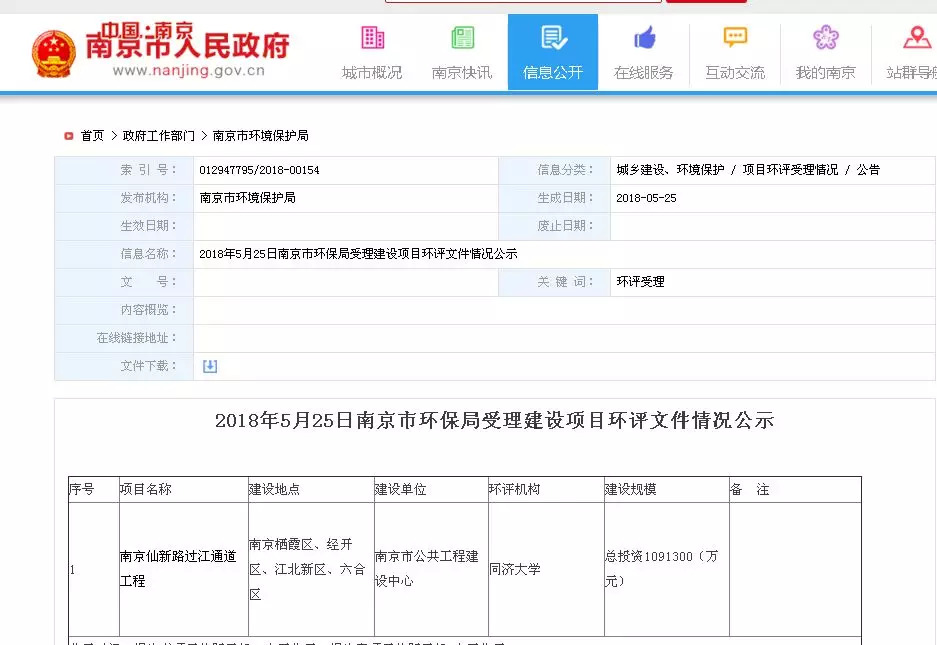
Task: Go to 首页 breadcrumb link
Action: (x=93, y=136)
